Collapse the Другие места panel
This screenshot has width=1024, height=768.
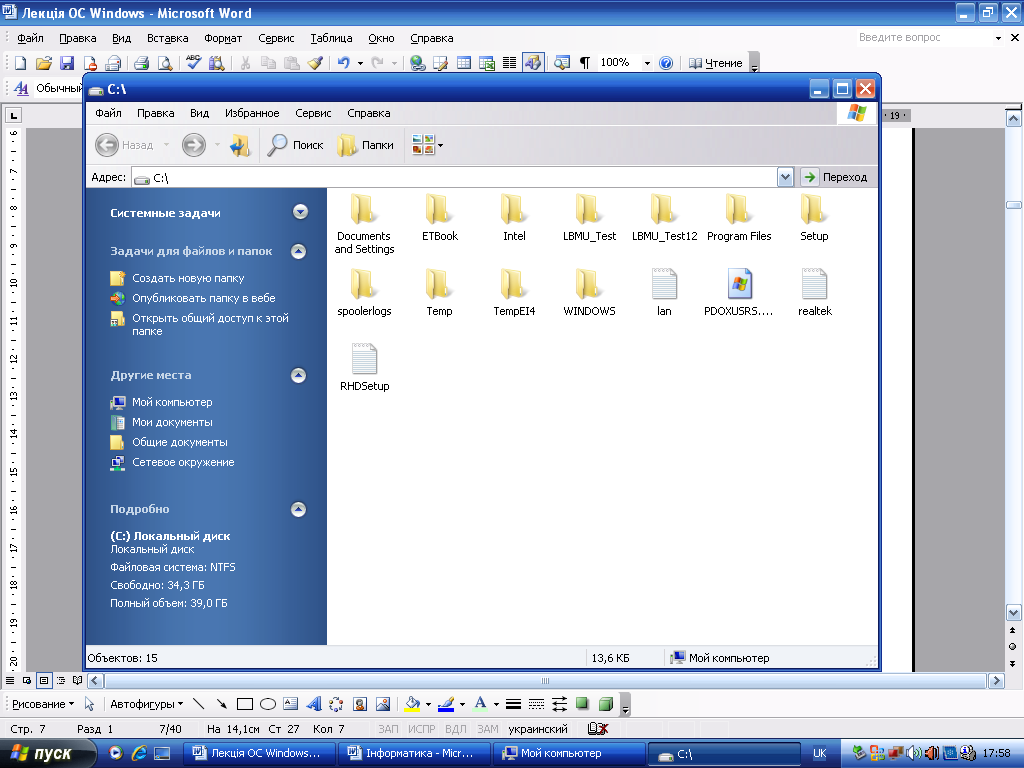(x=298, y=376)
